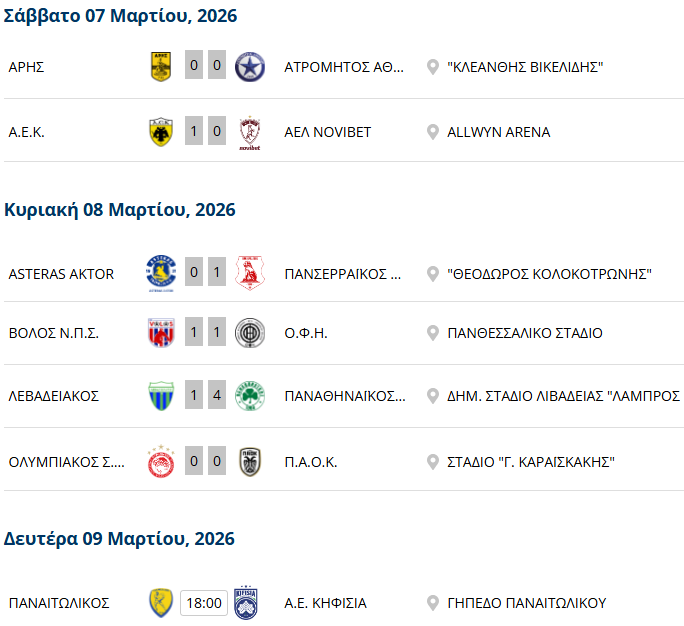The width and height of the screenshot is (684, 626).
Task: Click the Atromitos star logo
Action: [x=249, y=67]
